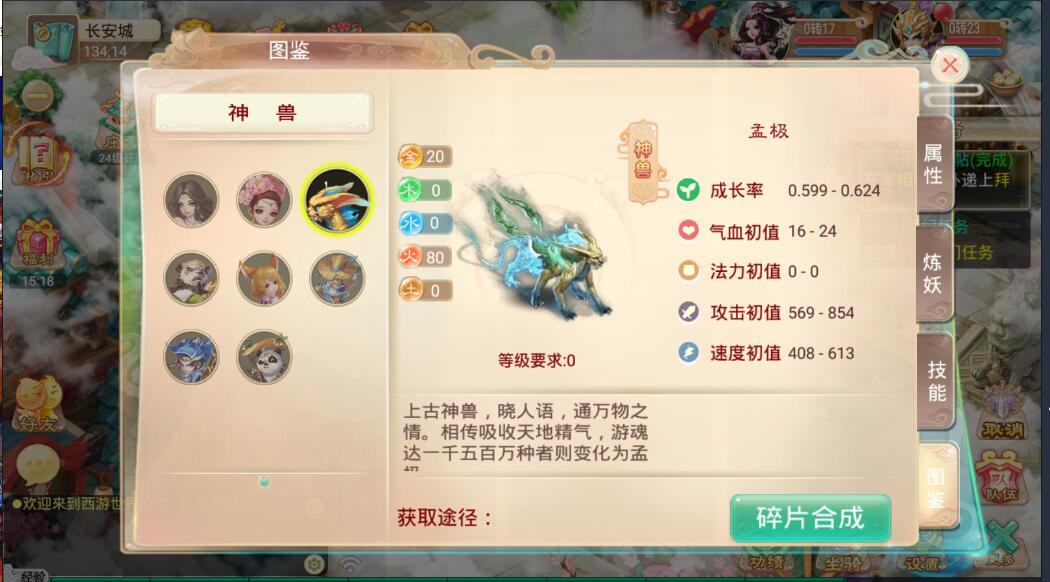Close the 图鉴 panel with red X
The width and height of the screenshot is (1050, 582).
coord(950,66)
